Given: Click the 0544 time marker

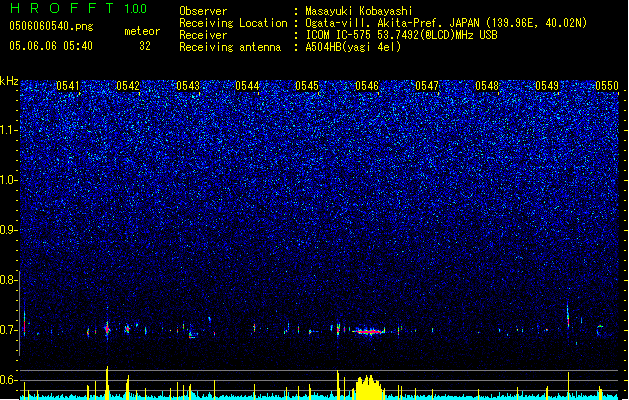Looking at the screenshot, I should 247,86.
